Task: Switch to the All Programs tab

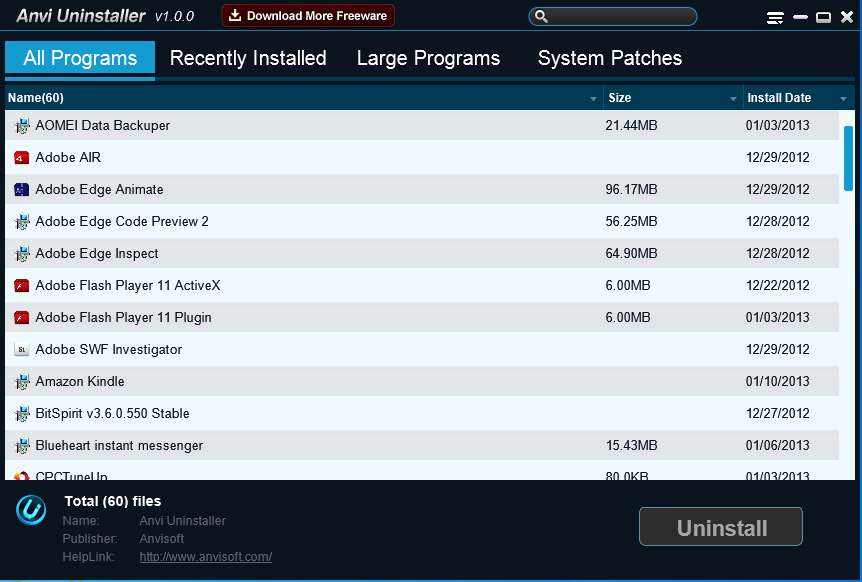Action: tap(80, 58)
